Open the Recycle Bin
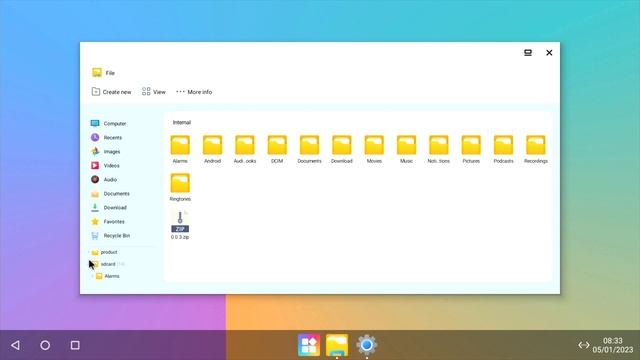This screenshot has height=360, width=640. (x=111, y=236)
